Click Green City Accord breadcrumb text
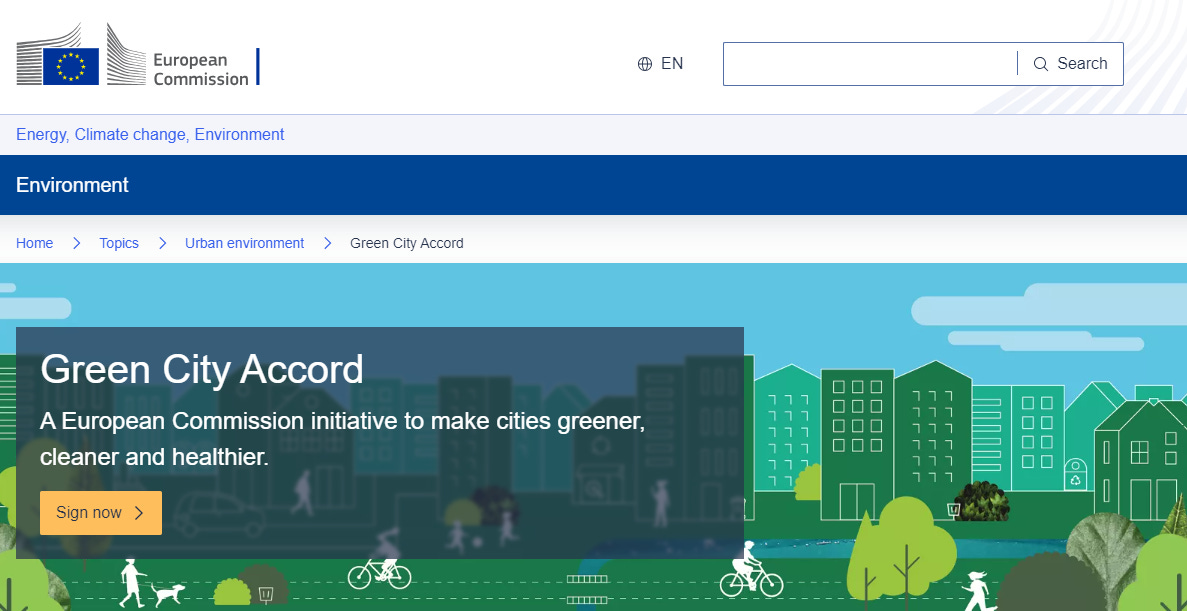 pos(407,243)
